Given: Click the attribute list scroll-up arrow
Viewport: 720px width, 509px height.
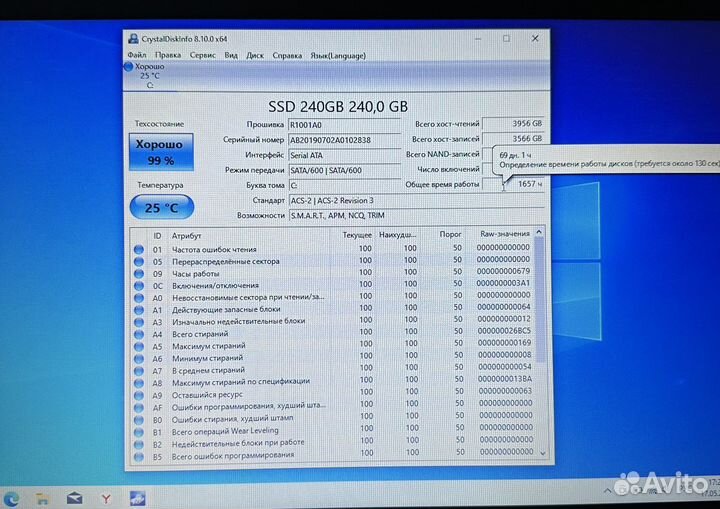Looking at the screenshot, I should (x=540, y=232).
